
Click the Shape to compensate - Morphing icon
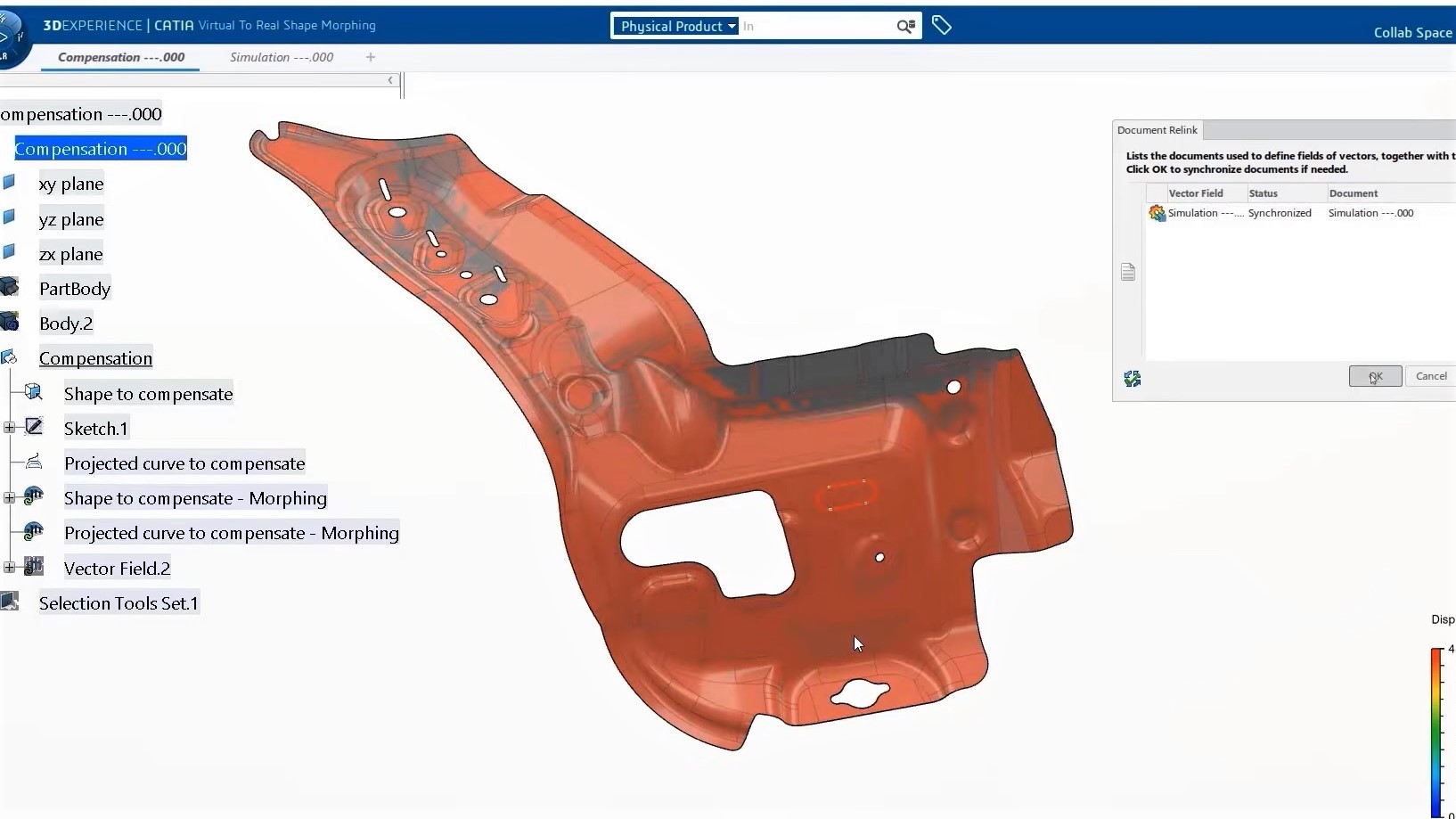click(x=34, y=496)
